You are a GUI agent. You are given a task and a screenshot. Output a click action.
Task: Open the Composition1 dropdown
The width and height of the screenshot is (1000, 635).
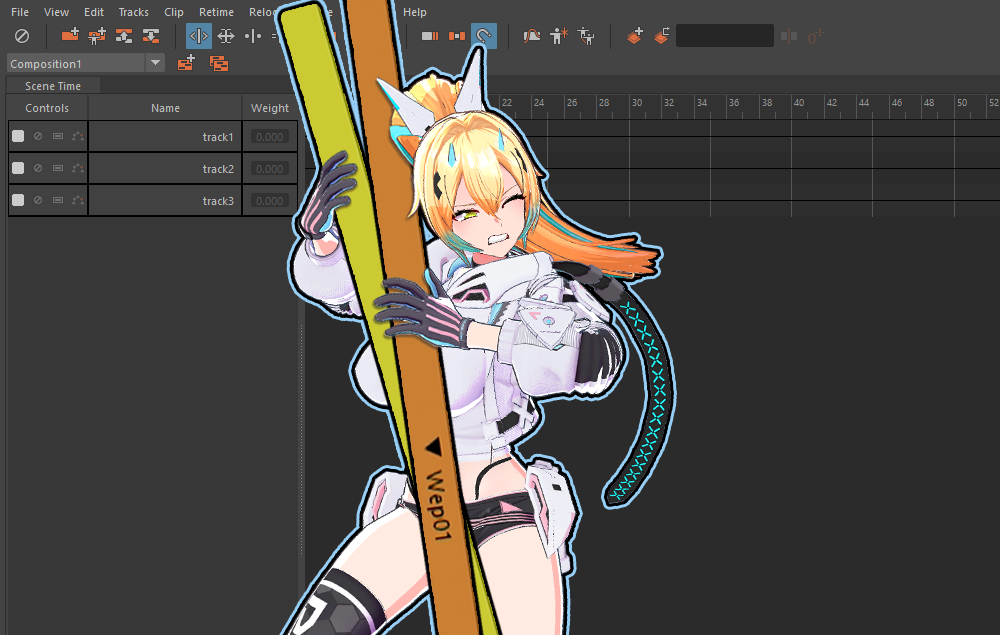tap(155, 63)
